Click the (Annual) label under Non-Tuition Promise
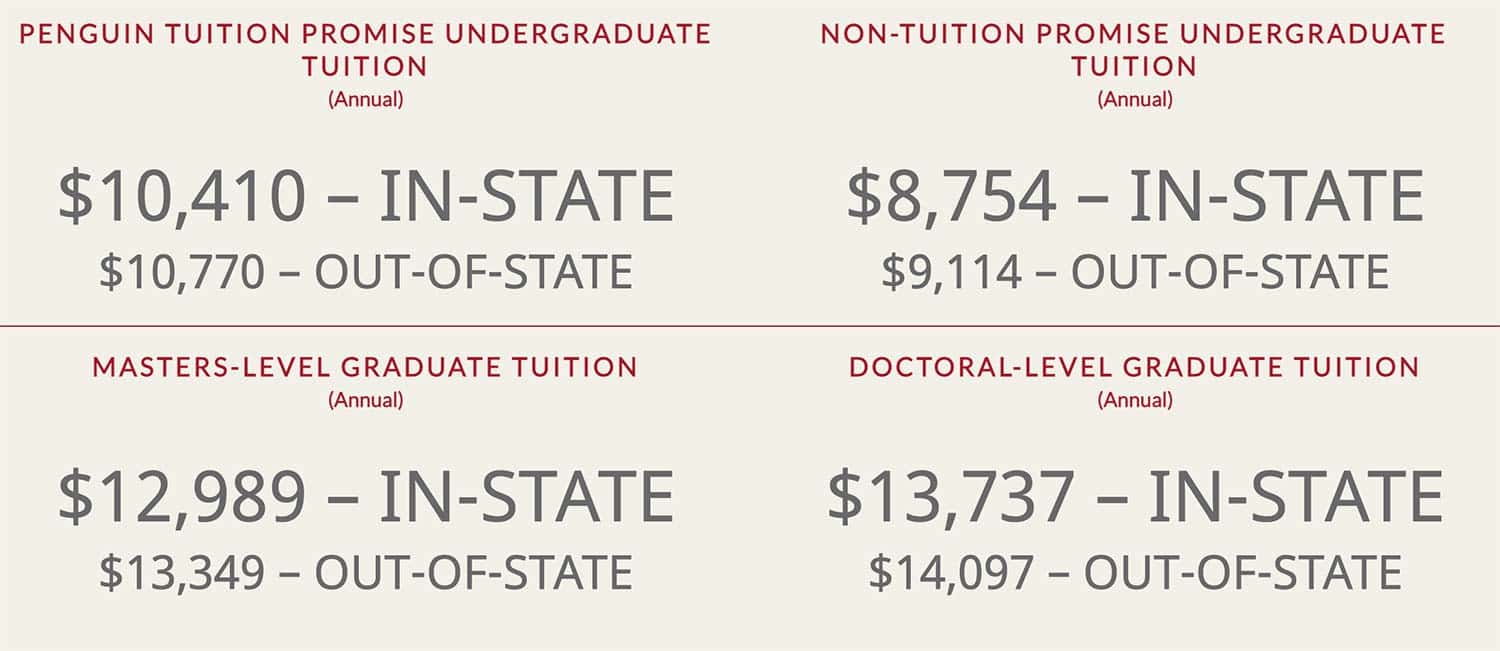The width and height of the screenshot is (1500, 651). pyautogui.click(x=1134, y=100)
